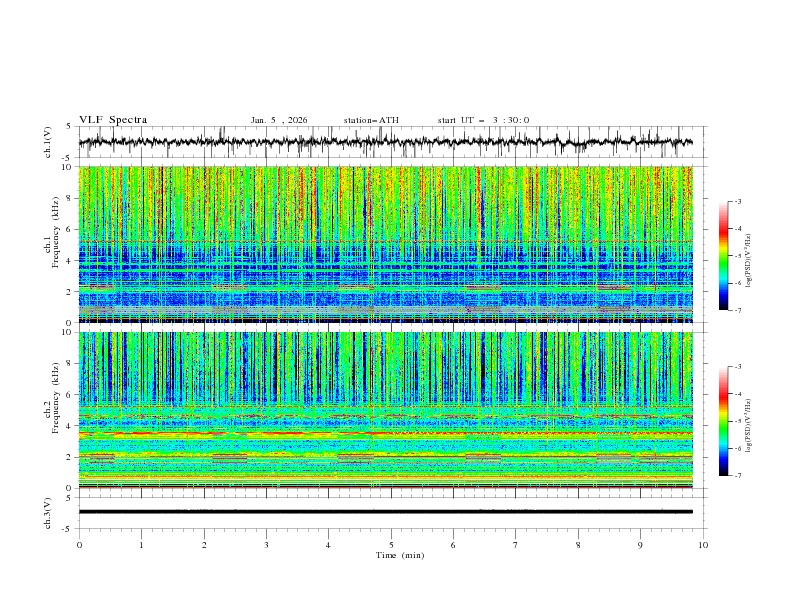
Task: Click the 'ch.1(V)' waveform axis label
Action: tap(48, 142)
